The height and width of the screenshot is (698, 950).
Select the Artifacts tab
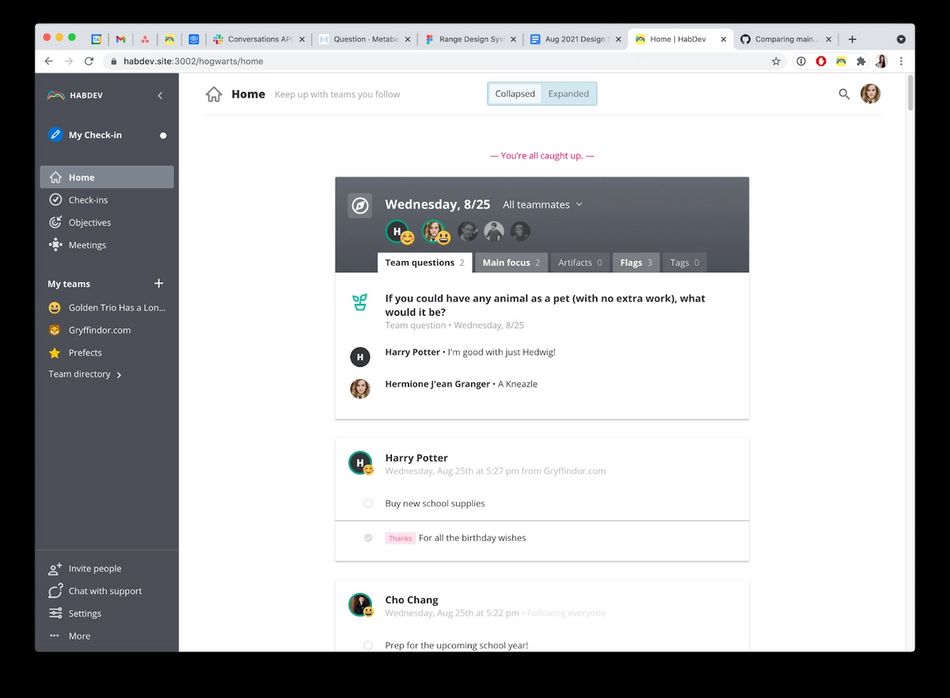tap(580, 262)
